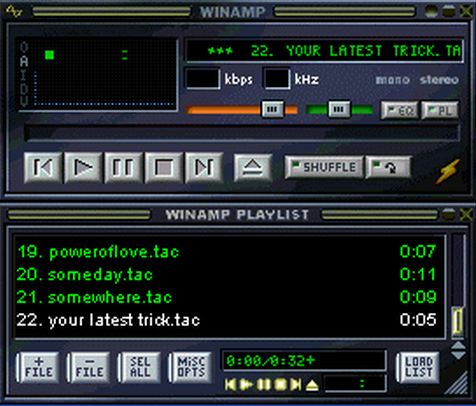Click the 0:07 duration of poweroflove.tac
Screen dimensions: 476x406
[418, 252]
